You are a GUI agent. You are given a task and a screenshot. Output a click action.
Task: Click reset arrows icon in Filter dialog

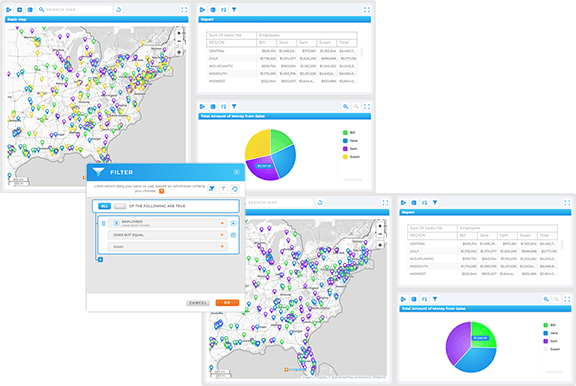point(235,189)
